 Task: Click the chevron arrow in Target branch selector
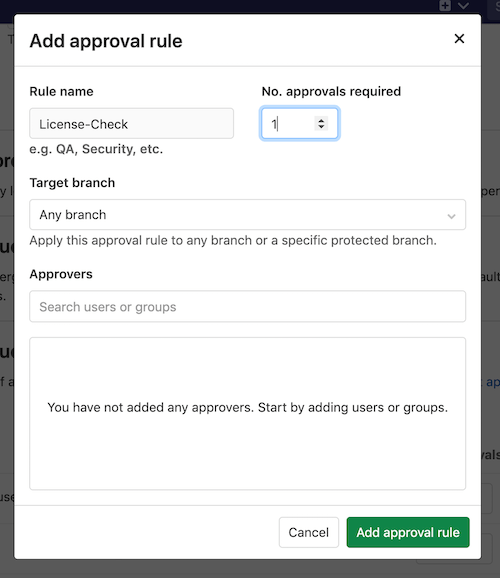pos(451,216)
